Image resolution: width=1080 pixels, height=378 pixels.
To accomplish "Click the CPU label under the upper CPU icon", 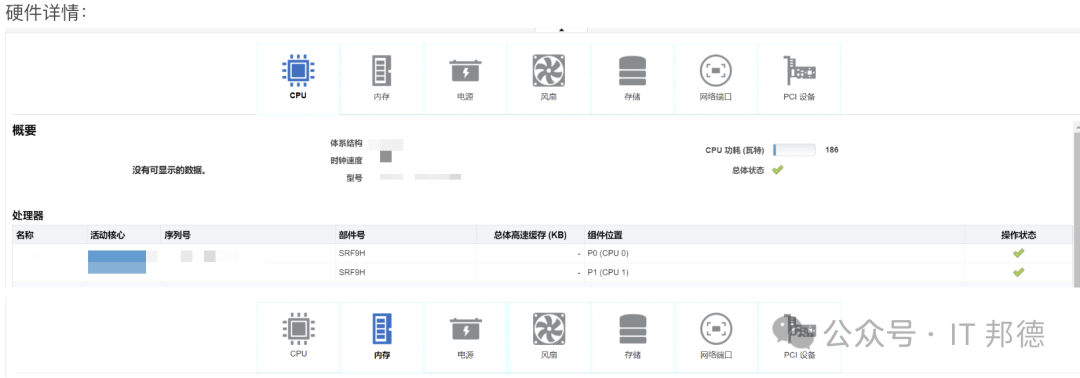I will [298, 96].
